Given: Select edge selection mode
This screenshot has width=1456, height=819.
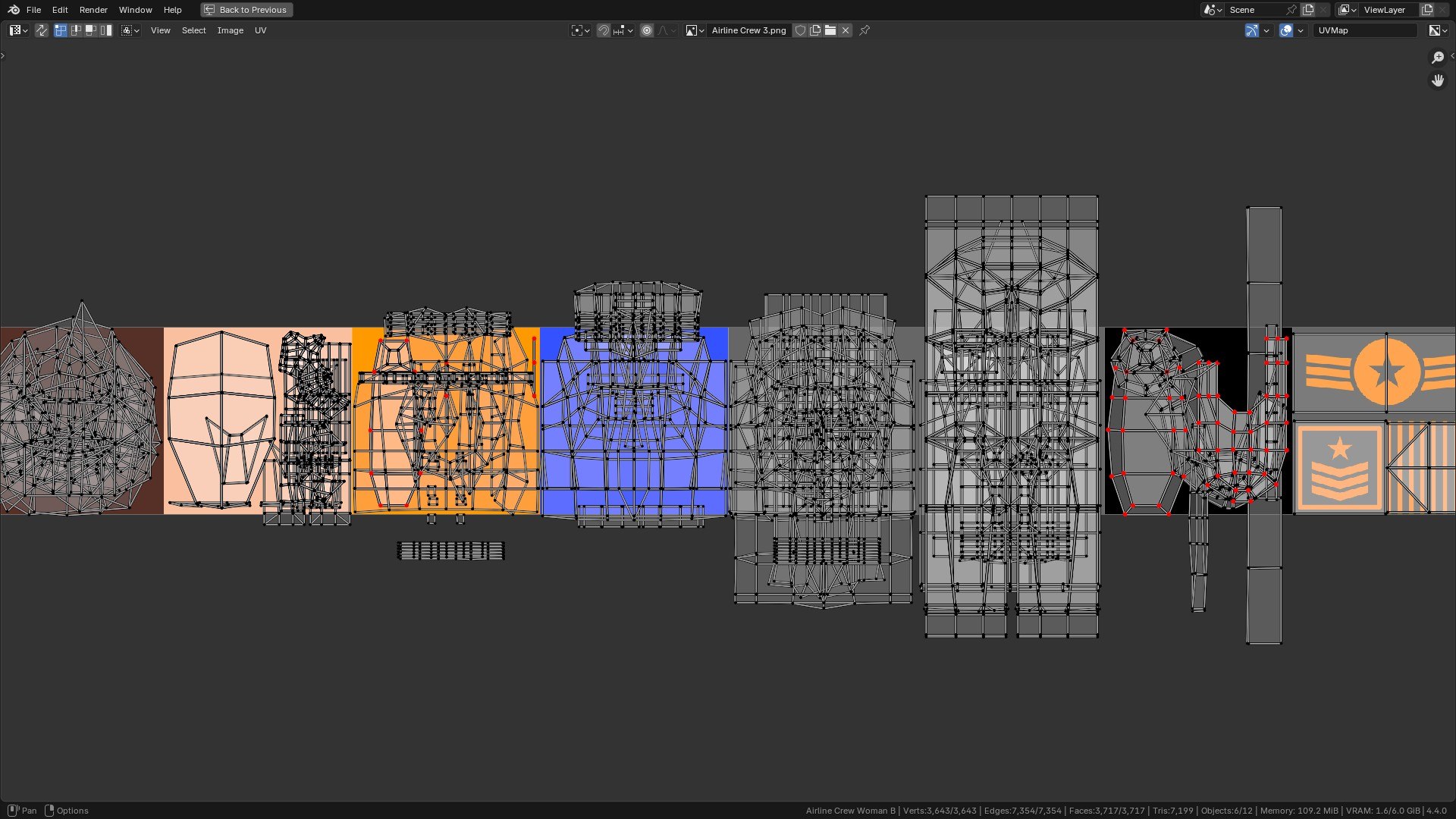Looking at the screenshot, I should (x=76, y=30).
